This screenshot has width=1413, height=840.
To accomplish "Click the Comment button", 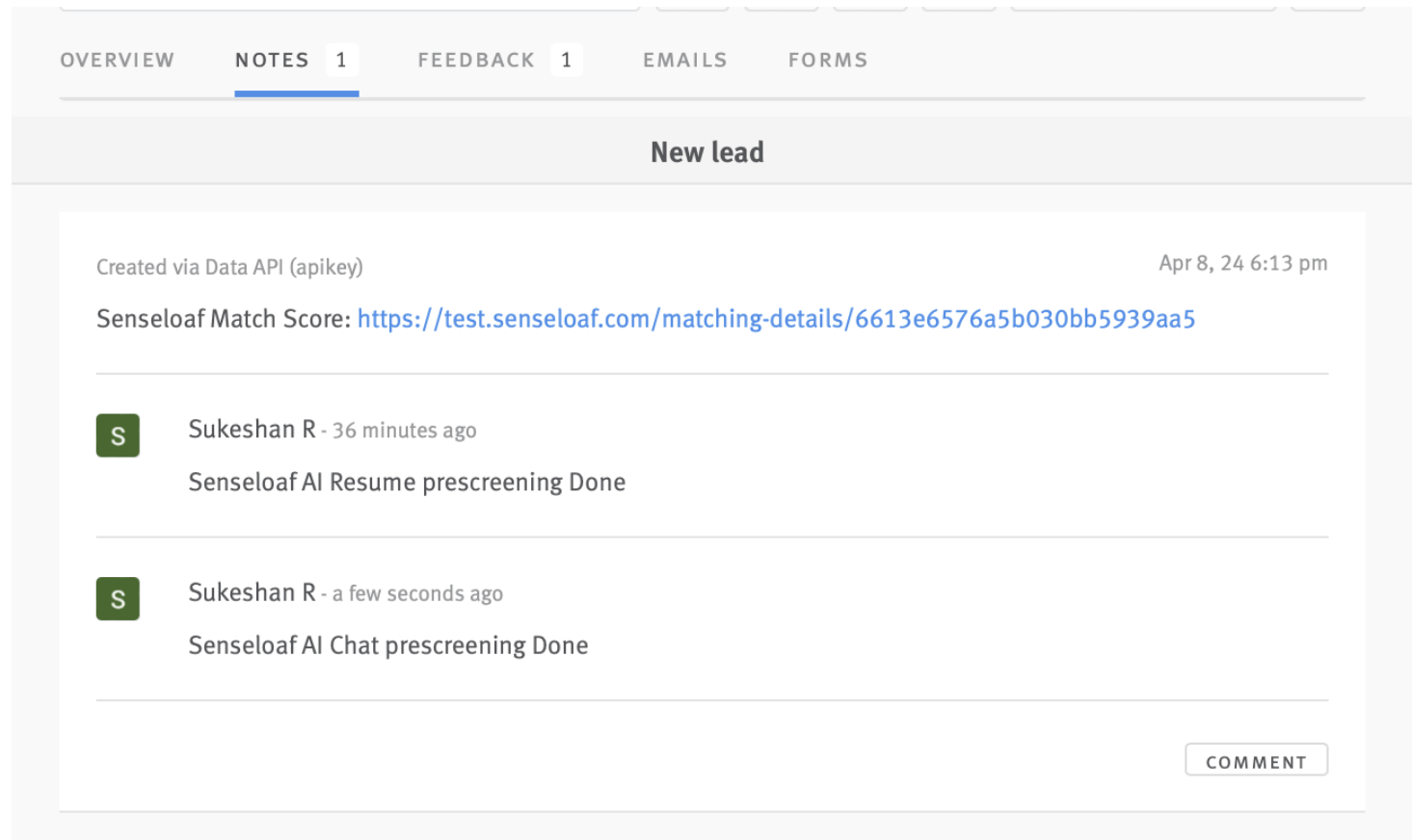I will tap(1256, 760).
